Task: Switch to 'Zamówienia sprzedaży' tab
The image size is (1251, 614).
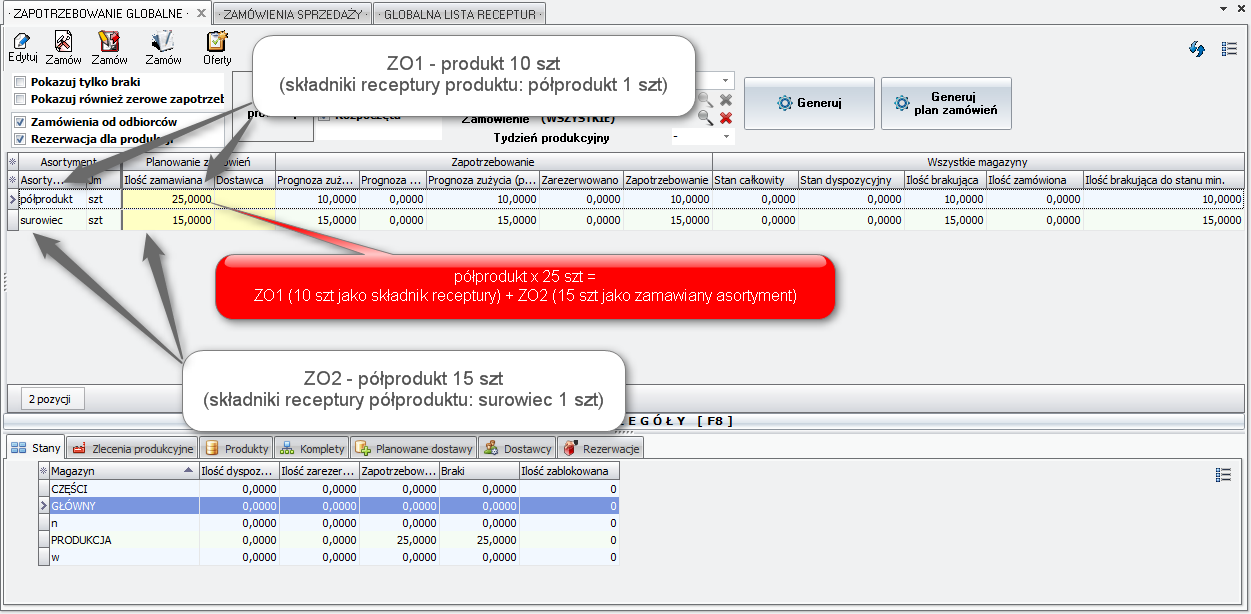Action: click(x=290, y=14)
